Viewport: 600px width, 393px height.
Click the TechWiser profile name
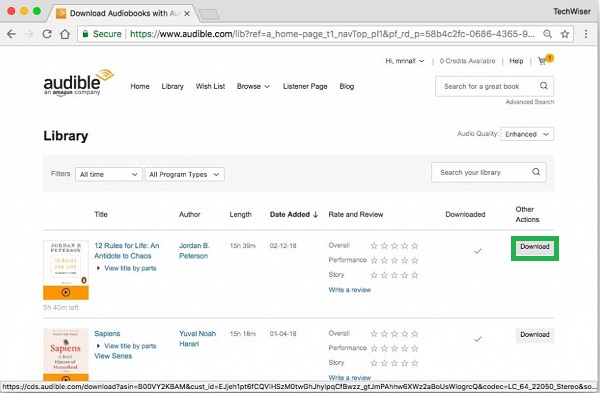point(572,11)
